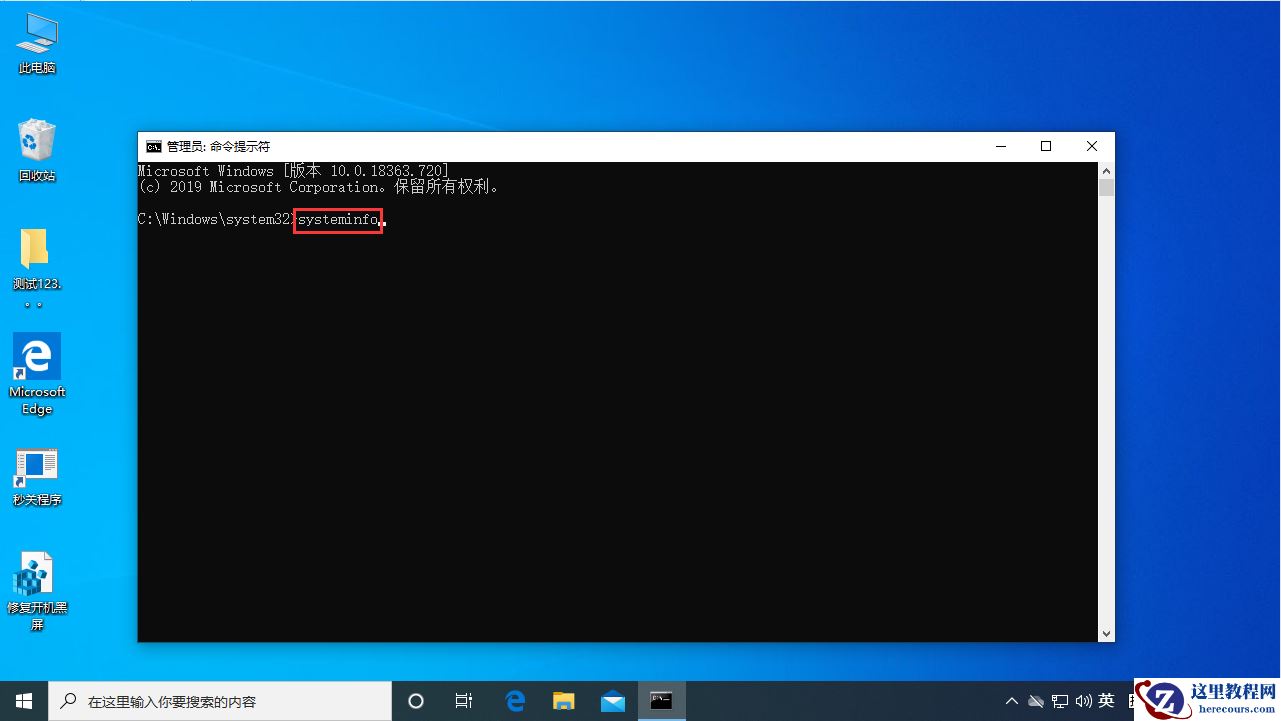Viewport: 1281px width, 721px height.
Task: Open the volume slider from the speaker icon
Action: coord(1083,701)
